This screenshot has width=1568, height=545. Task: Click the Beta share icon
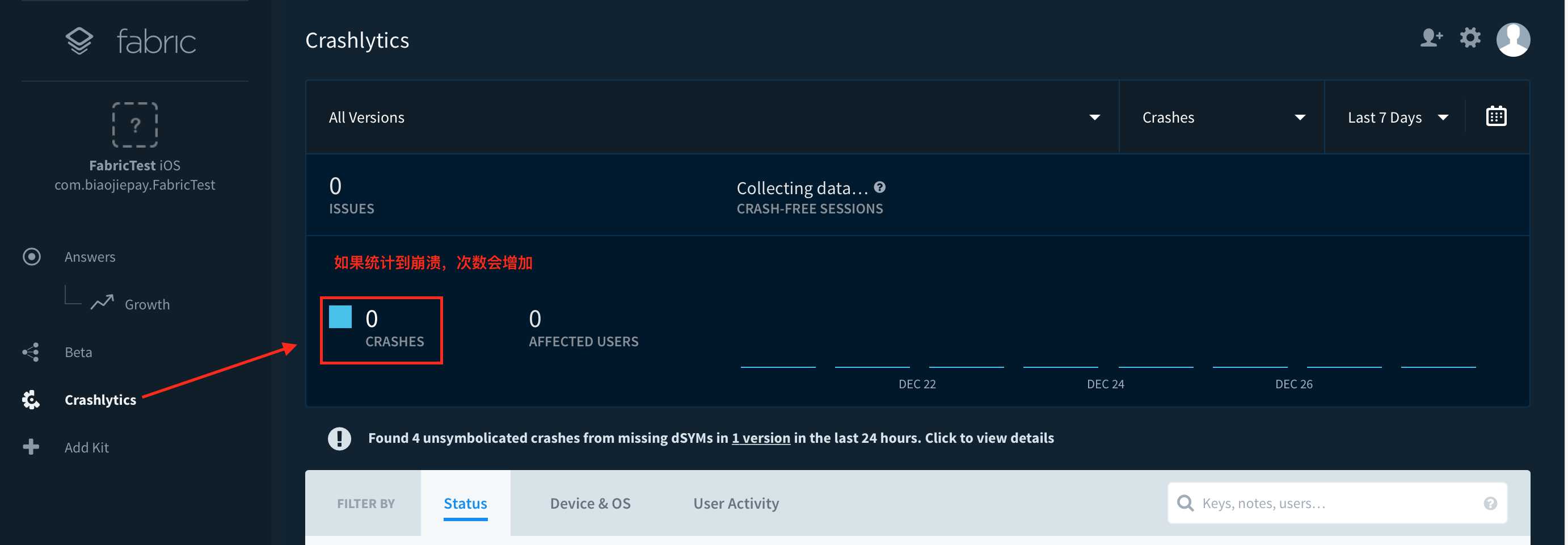coord(31,352)
